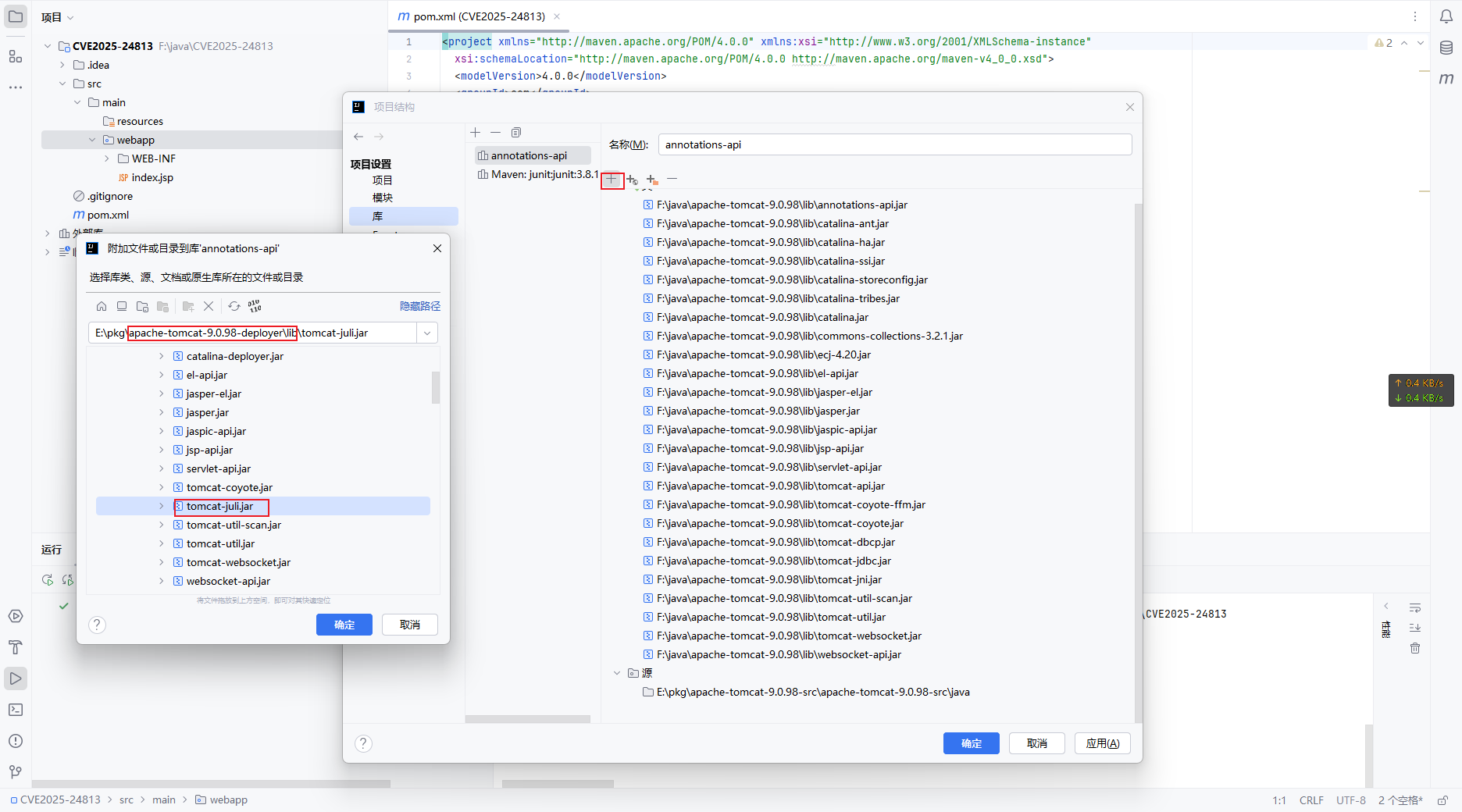Click the file path input field
Image resolution: width=1462 pixels, height=812 pixels.
[x=254, y=333]
